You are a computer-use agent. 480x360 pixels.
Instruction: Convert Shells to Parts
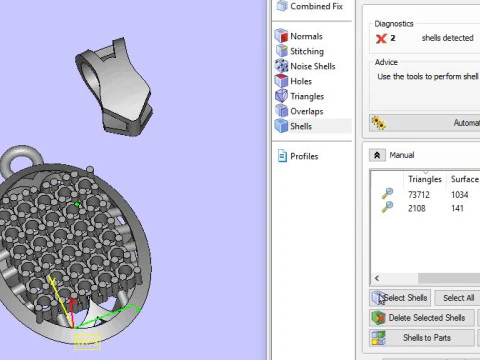click(x=422, y=338)
